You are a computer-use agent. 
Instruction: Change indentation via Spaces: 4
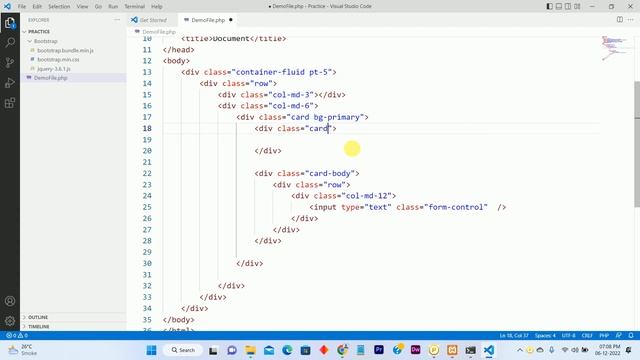545,336
